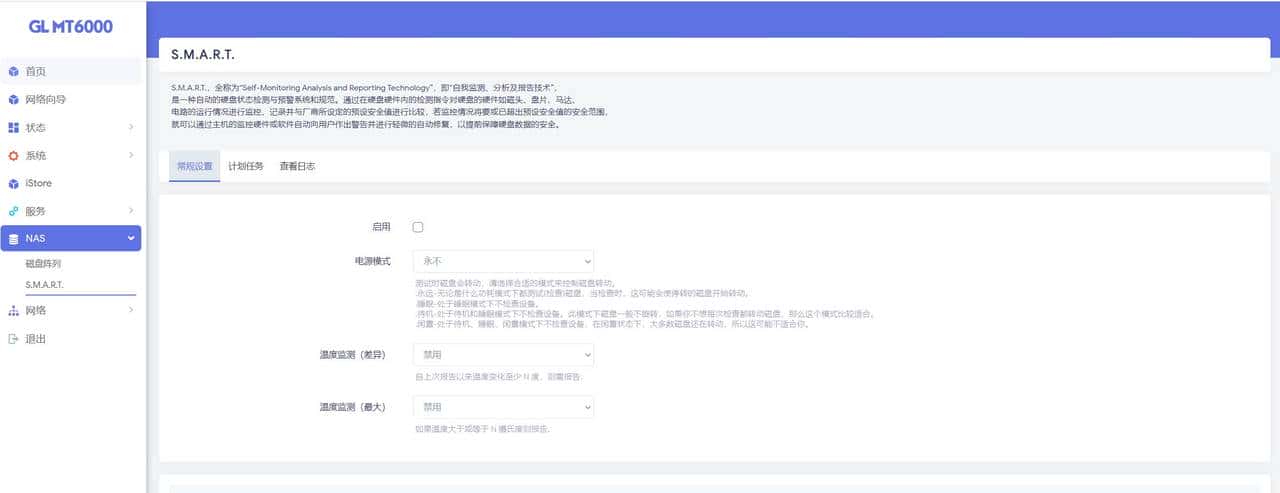Screen dimensions: 1280x493
Task: Click the 服务 menu label
Action: (x=36, y=212)
